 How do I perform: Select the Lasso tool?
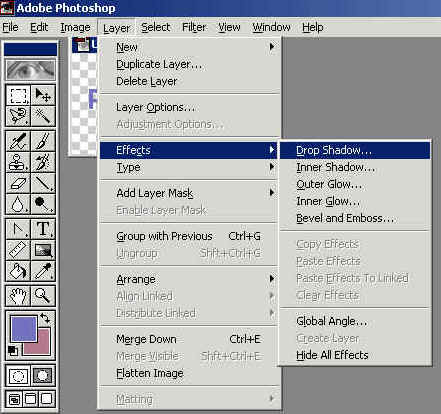point(18,116)
